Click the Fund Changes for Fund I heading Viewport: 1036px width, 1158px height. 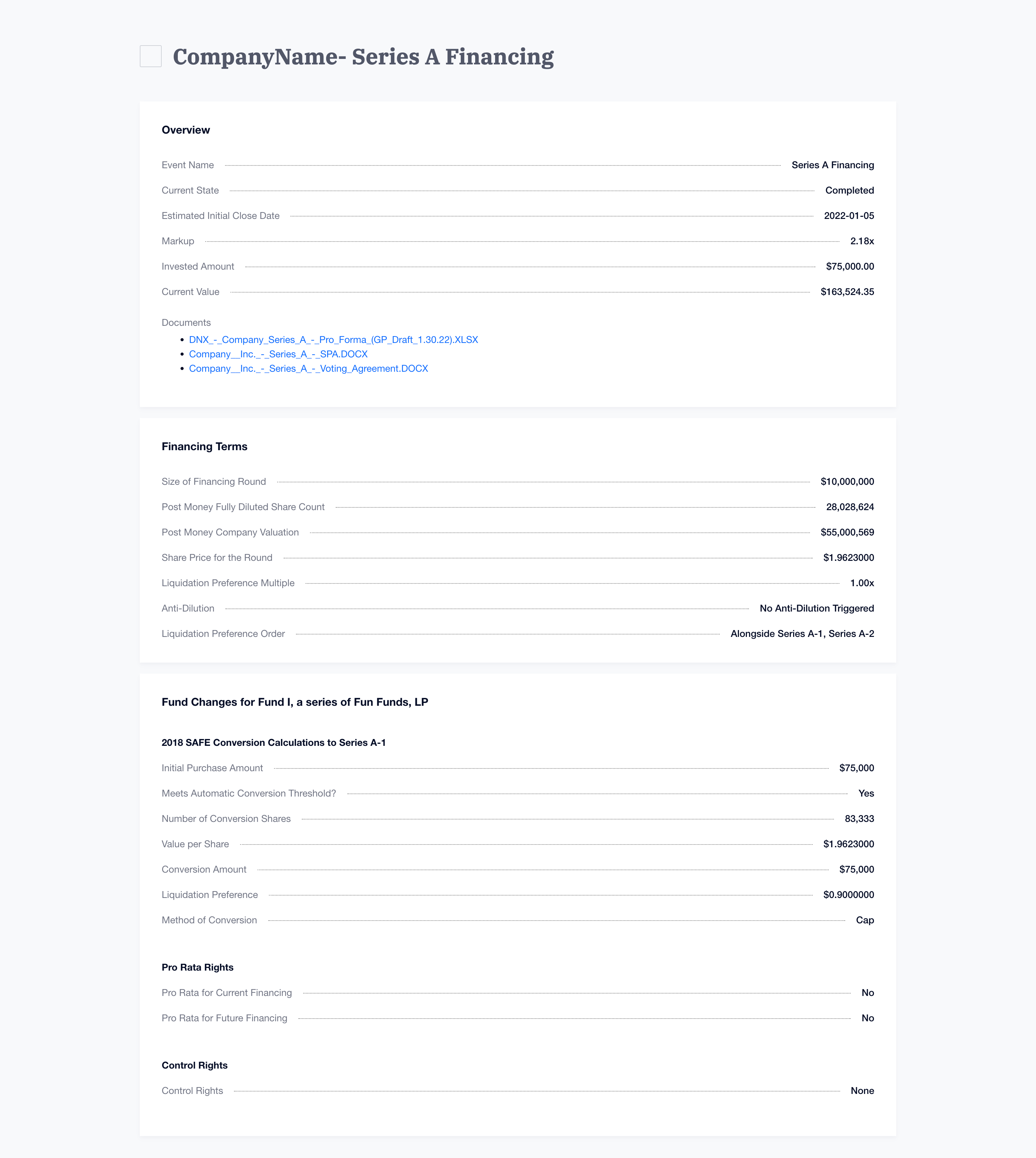tap(295, 702)
